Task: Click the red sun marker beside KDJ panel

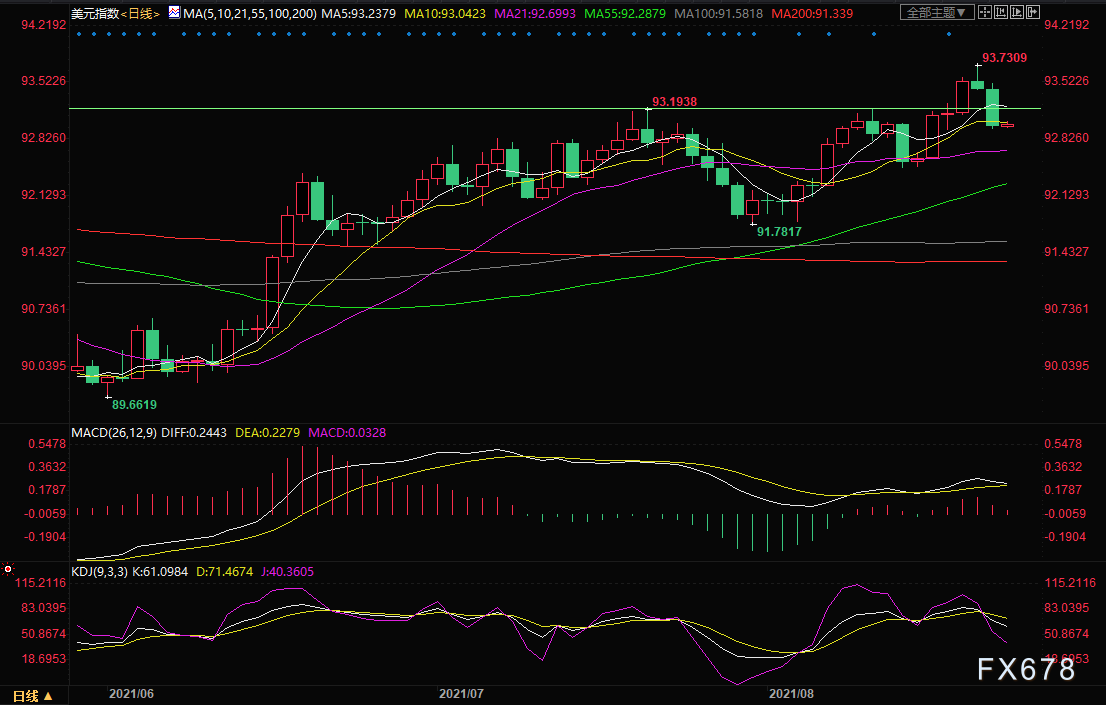Action: point(8,569)
